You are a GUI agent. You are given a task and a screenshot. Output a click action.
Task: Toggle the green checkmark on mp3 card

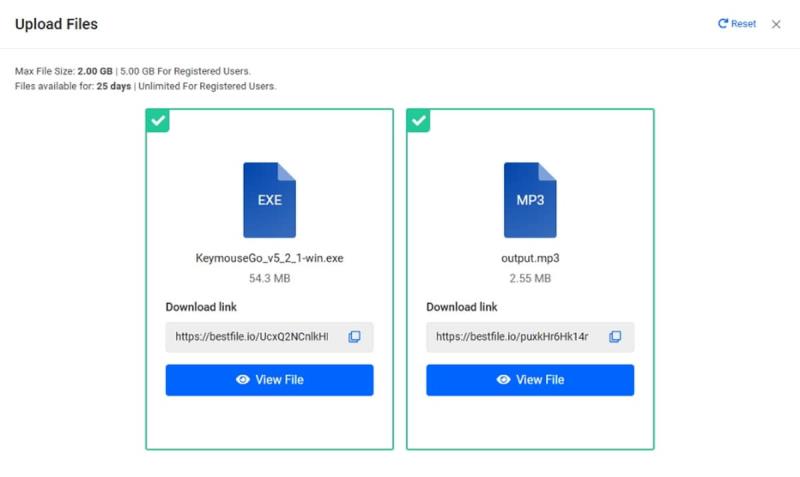click(x=418, y=120)
